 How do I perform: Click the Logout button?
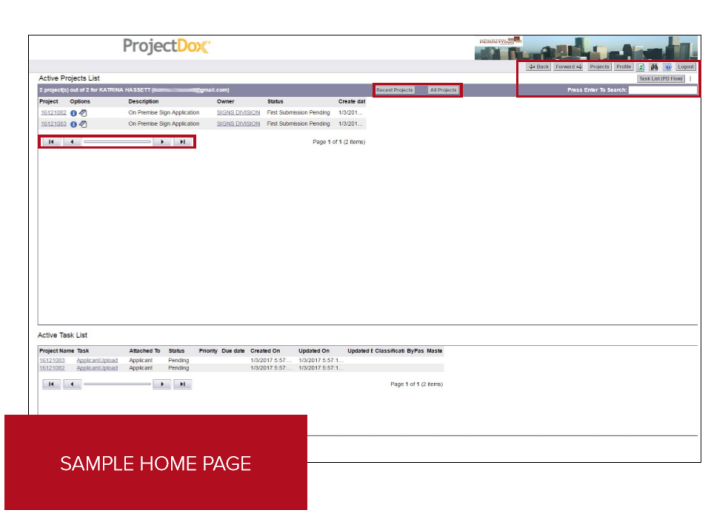(685, 67)
